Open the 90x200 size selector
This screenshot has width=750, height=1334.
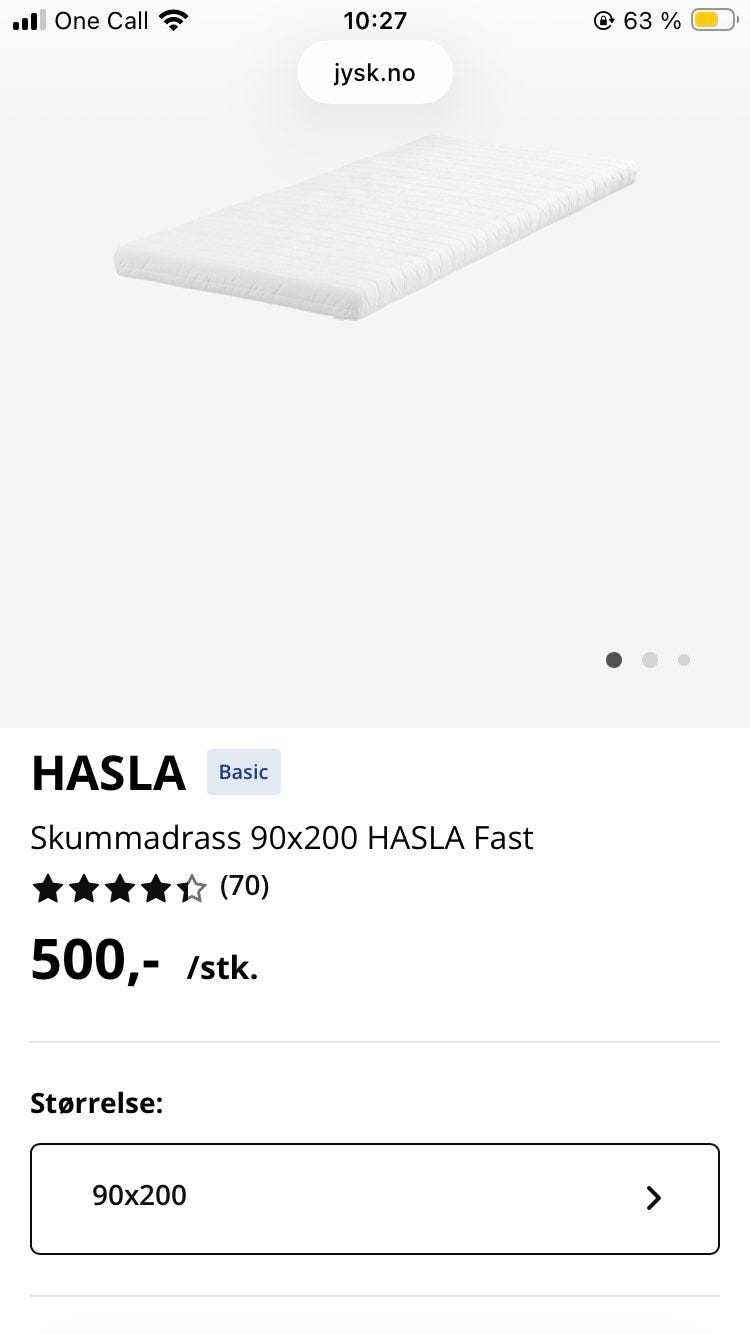[375, 1198]
